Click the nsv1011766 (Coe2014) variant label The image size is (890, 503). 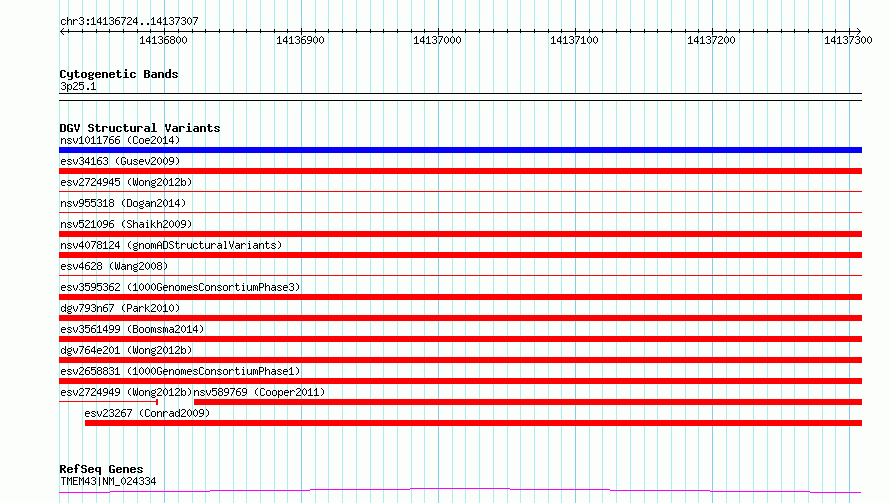pos(120,140)
